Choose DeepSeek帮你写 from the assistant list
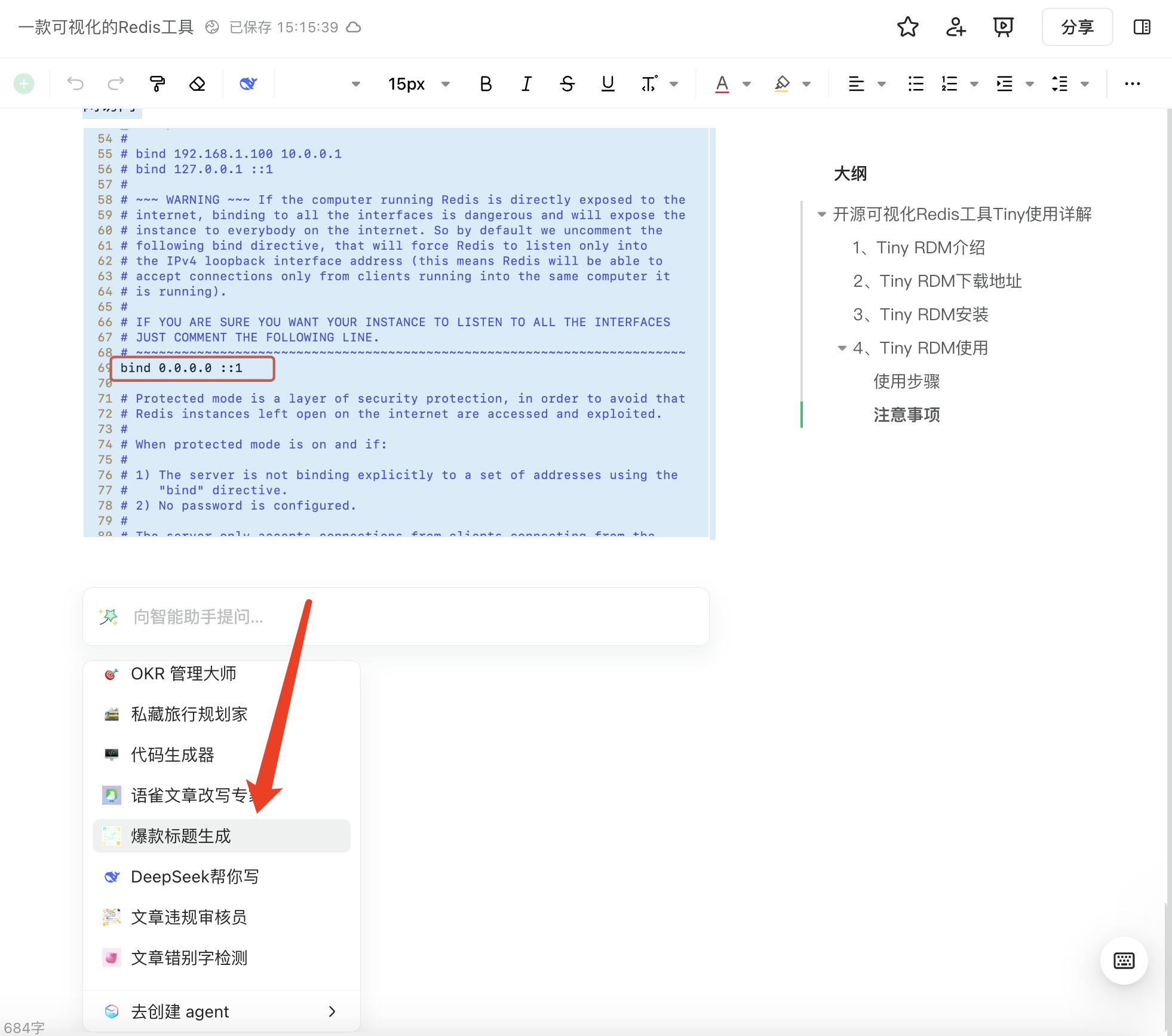Viewport: 1172px width, 1036px height. point(195,876)
